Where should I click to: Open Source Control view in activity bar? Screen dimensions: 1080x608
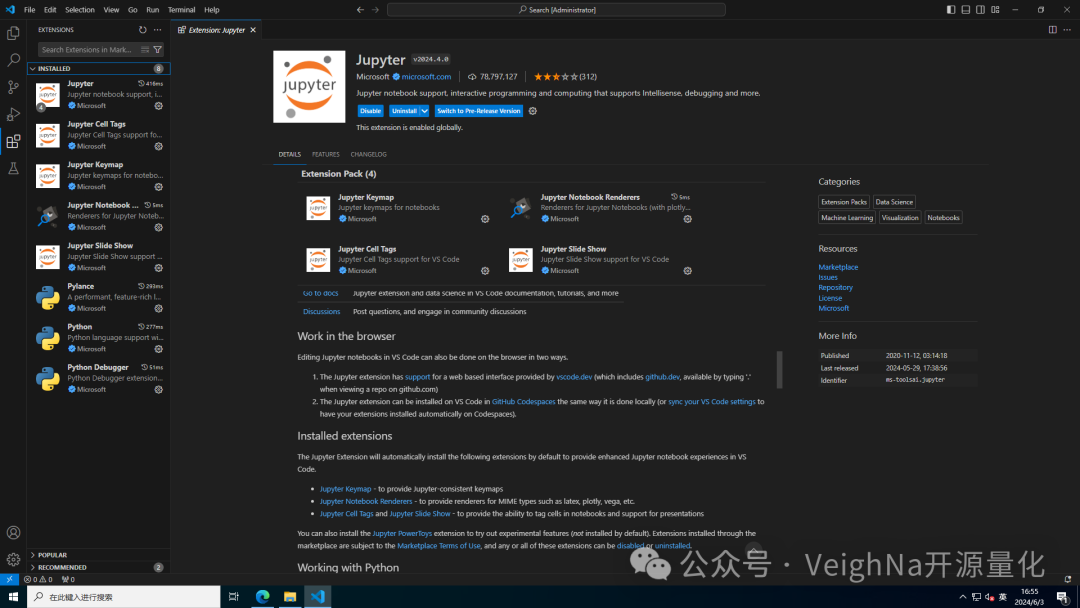(13, 87)
